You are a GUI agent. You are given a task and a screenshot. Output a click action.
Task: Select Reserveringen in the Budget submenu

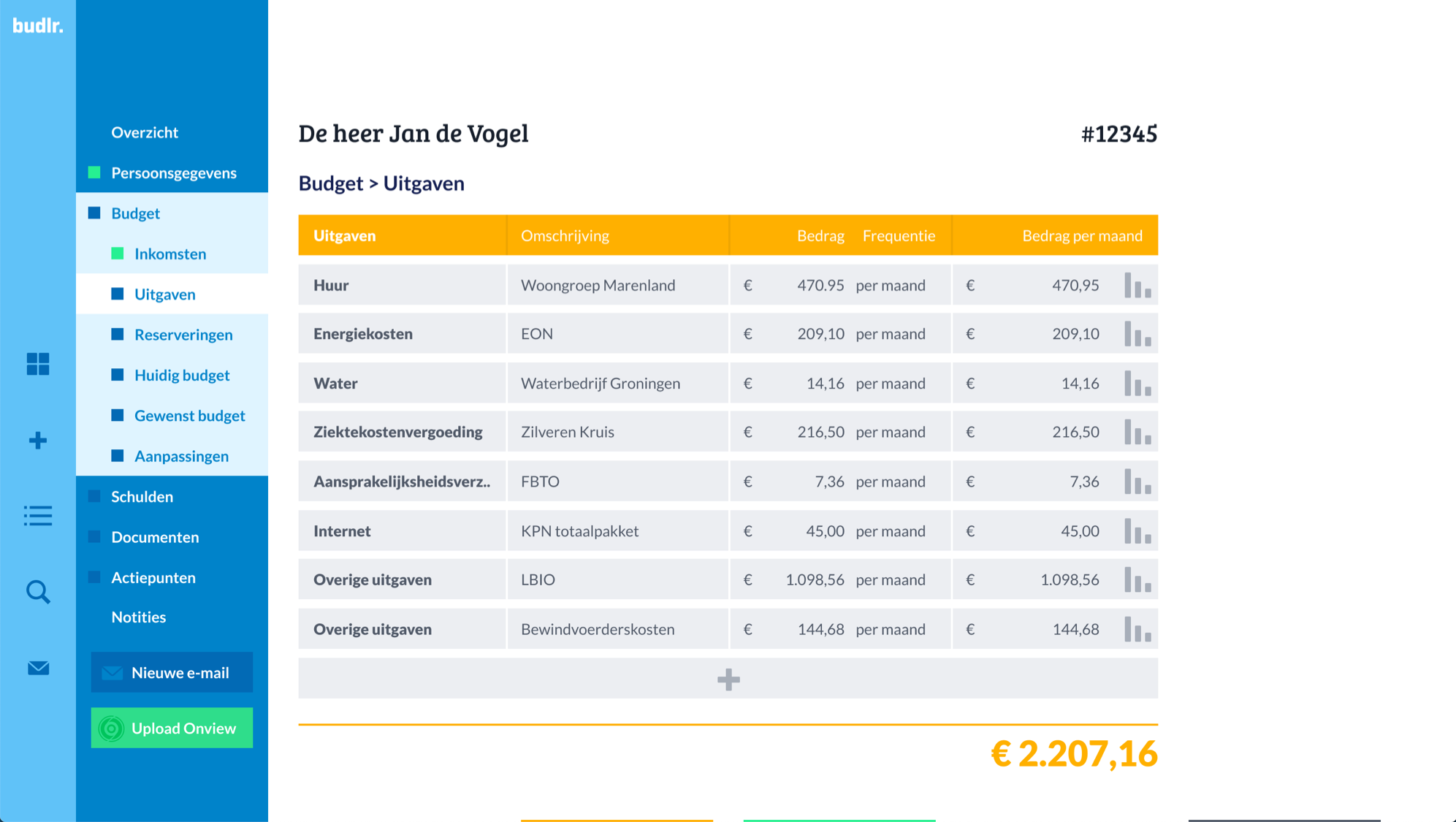point(183,335)
